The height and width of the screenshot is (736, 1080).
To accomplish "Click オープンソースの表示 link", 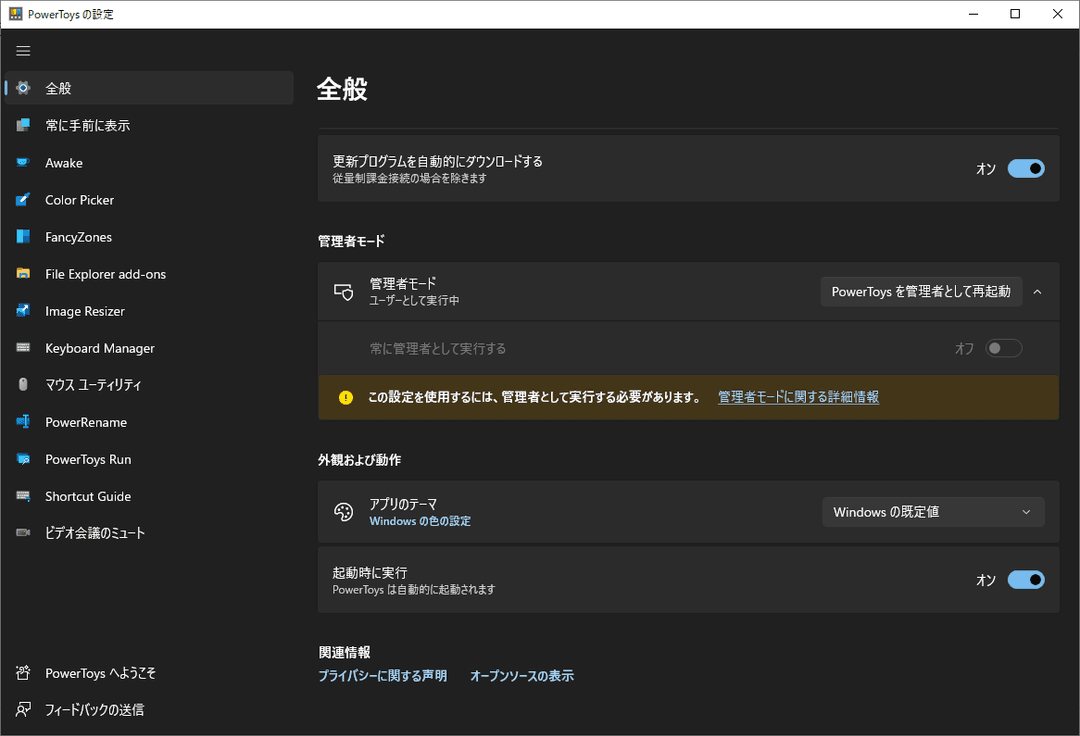I will 521,676.
